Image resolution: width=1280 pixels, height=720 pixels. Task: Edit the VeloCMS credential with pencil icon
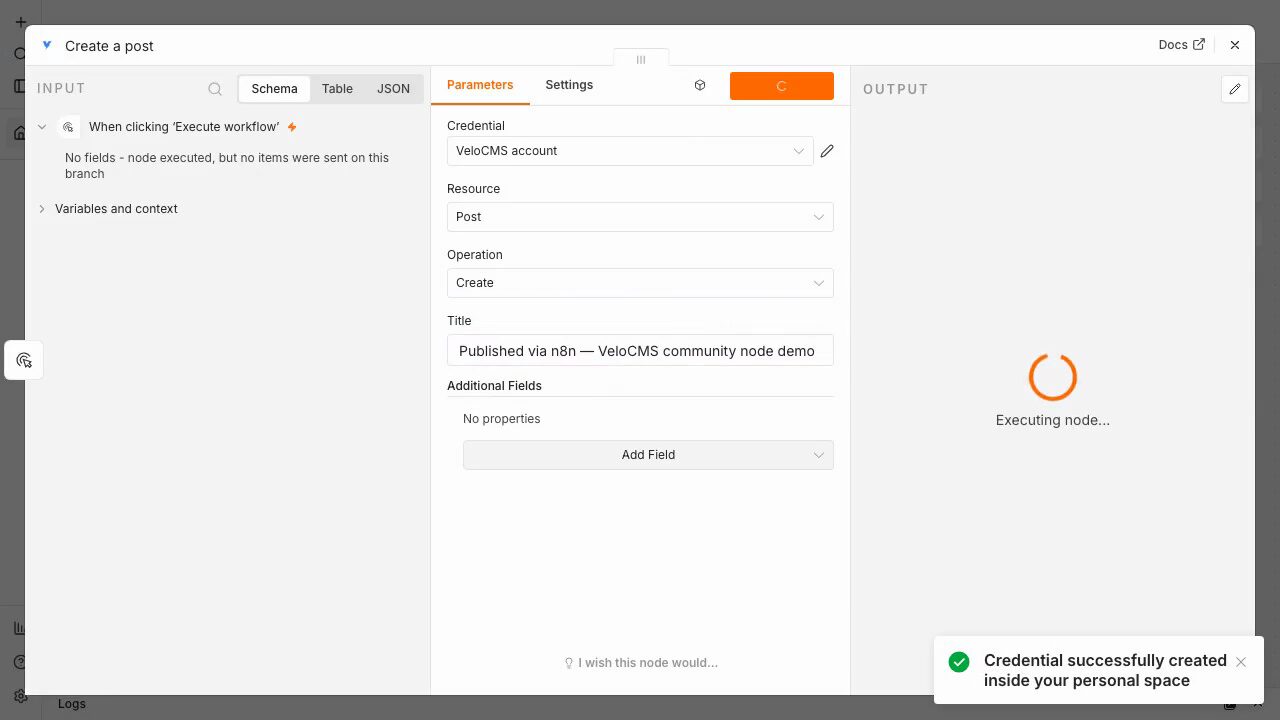[827, 151]
